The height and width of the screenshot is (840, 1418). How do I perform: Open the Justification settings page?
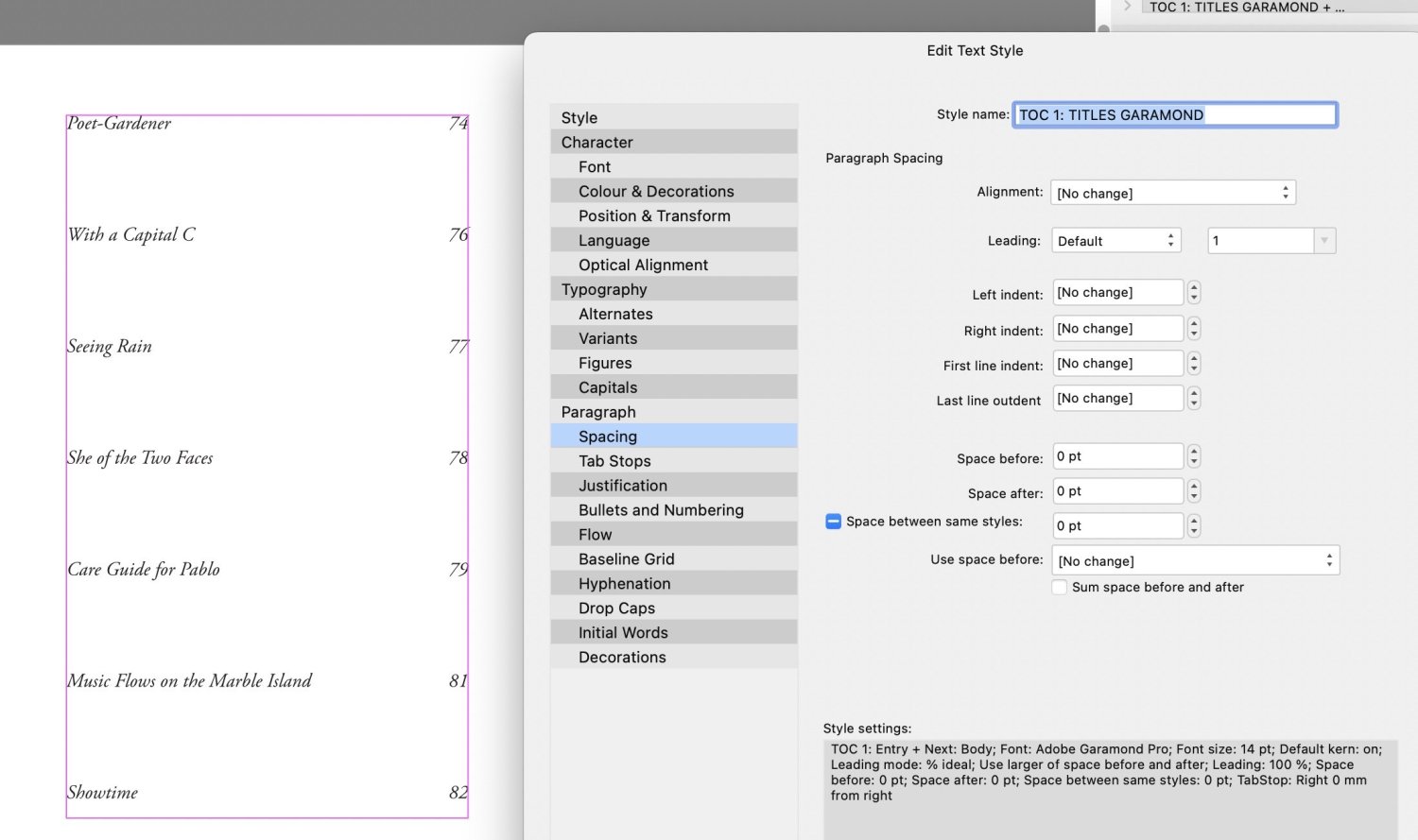623,485
